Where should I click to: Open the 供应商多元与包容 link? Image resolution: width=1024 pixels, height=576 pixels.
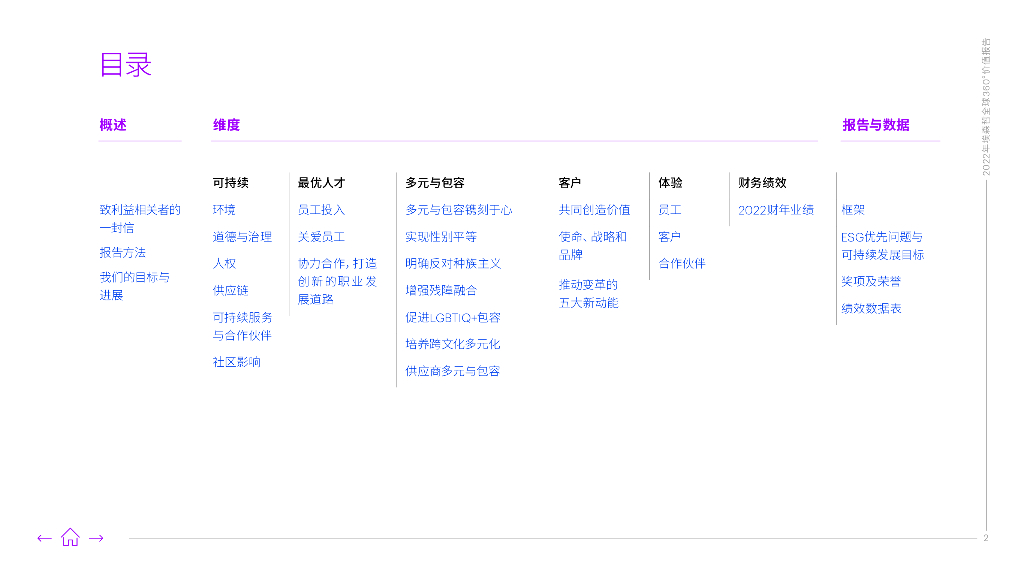pos(453,370)
